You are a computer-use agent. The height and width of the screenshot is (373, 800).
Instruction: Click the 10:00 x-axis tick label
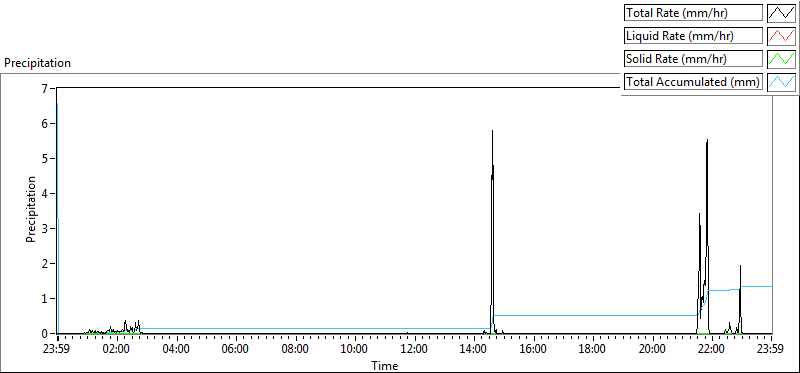point(355,350)
